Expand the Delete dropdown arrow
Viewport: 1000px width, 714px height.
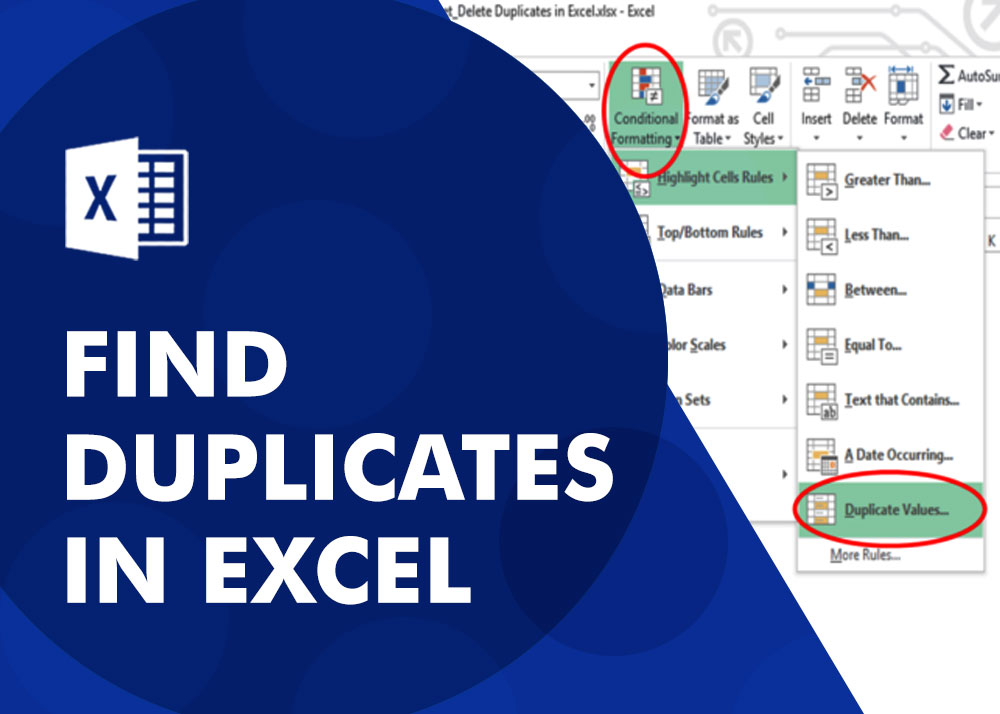point(860,138)
